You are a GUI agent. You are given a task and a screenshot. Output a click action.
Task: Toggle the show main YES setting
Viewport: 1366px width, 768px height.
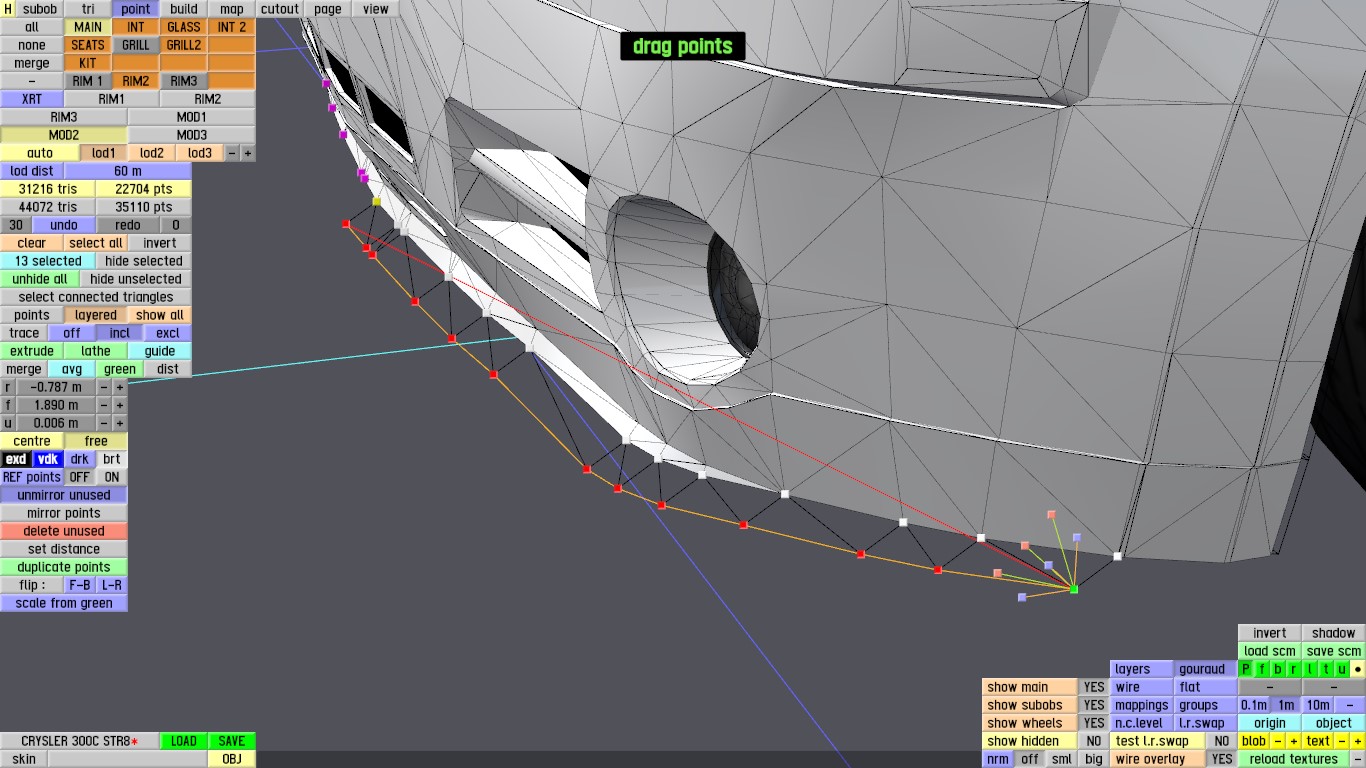[1095, 687]
